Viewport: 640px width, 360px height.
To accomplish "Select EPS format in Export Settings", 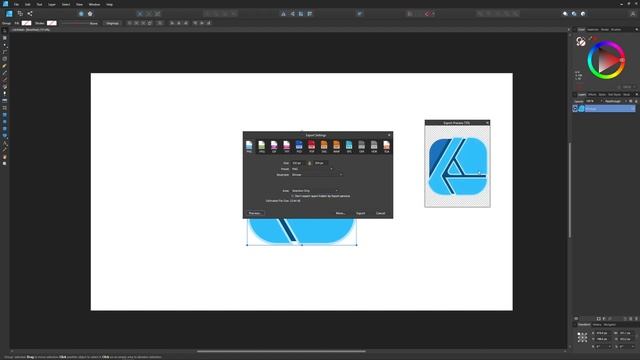I will [x=349, y=146].
